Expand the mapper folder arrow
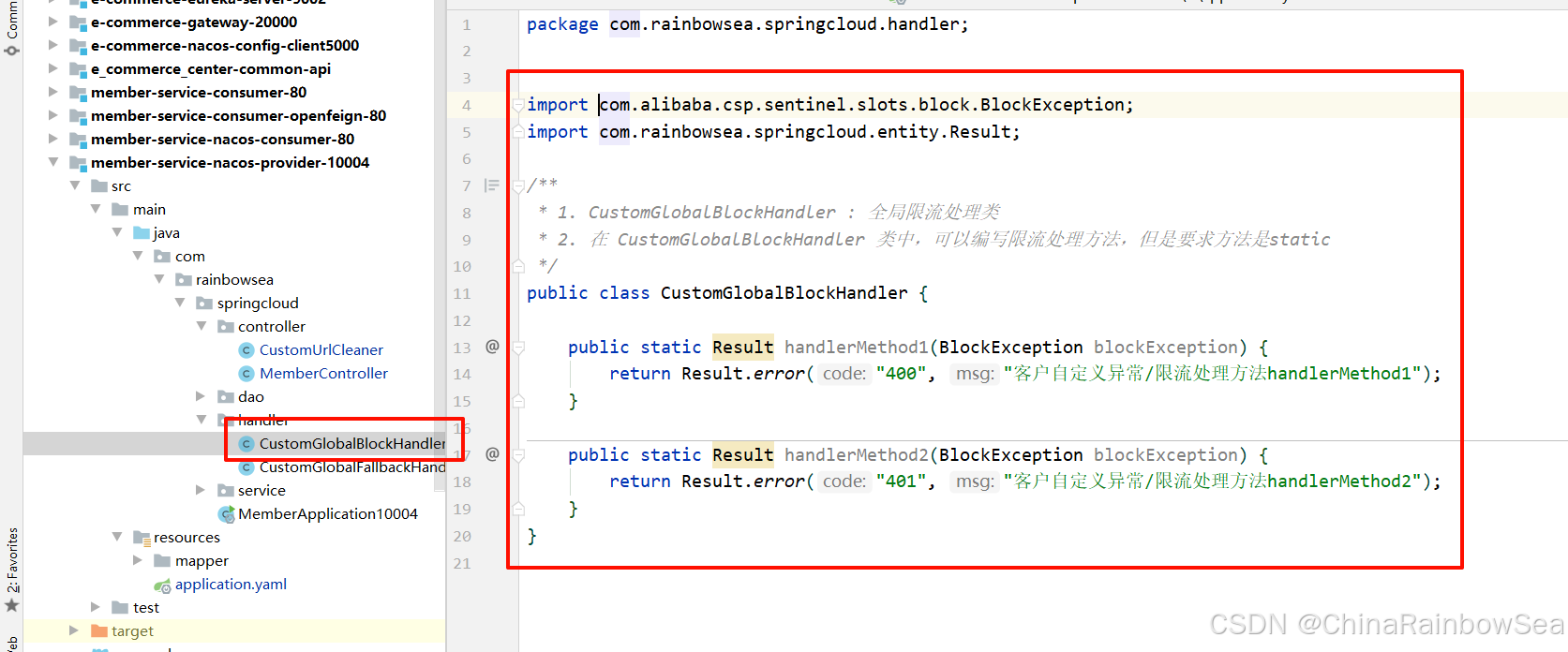This screenshot has width=1568, height=652. pyautogui.click(x=138, y=560)
